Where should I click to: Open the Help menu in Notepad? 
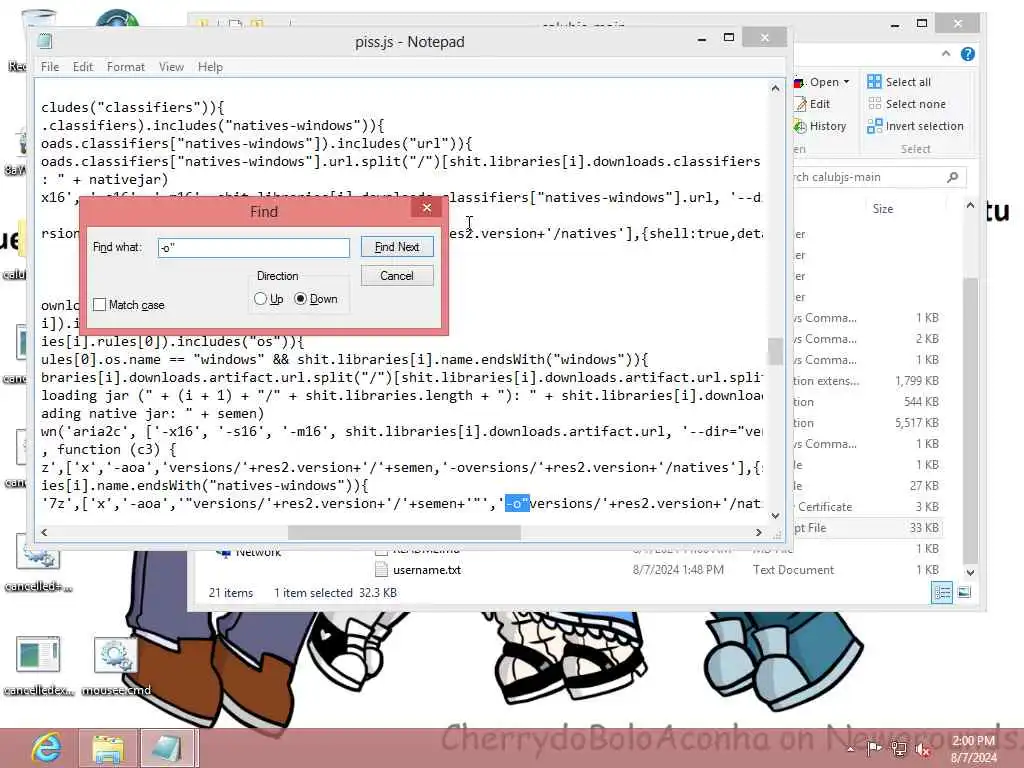tap(210, 67)
